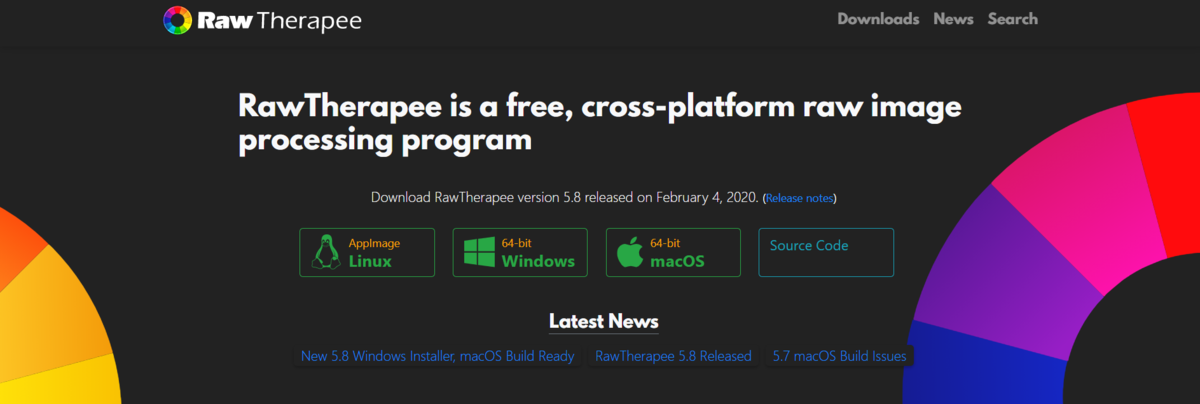1200x404 pixels.
Task: Open the Latest News heading link
Action: pos(604,321)
